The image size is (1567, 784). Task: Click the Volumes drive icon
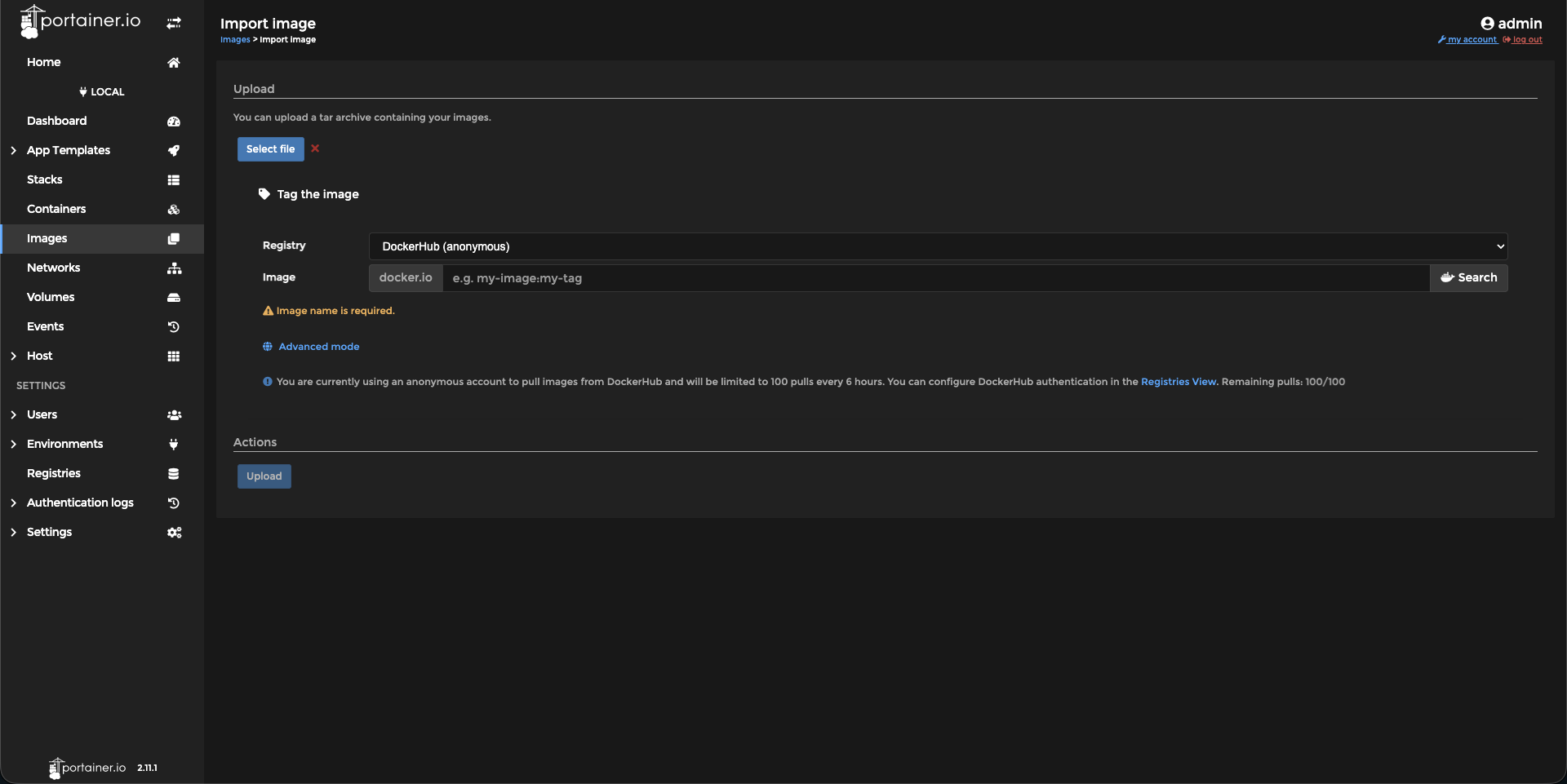pyautogui.click(x=174, y=298)
